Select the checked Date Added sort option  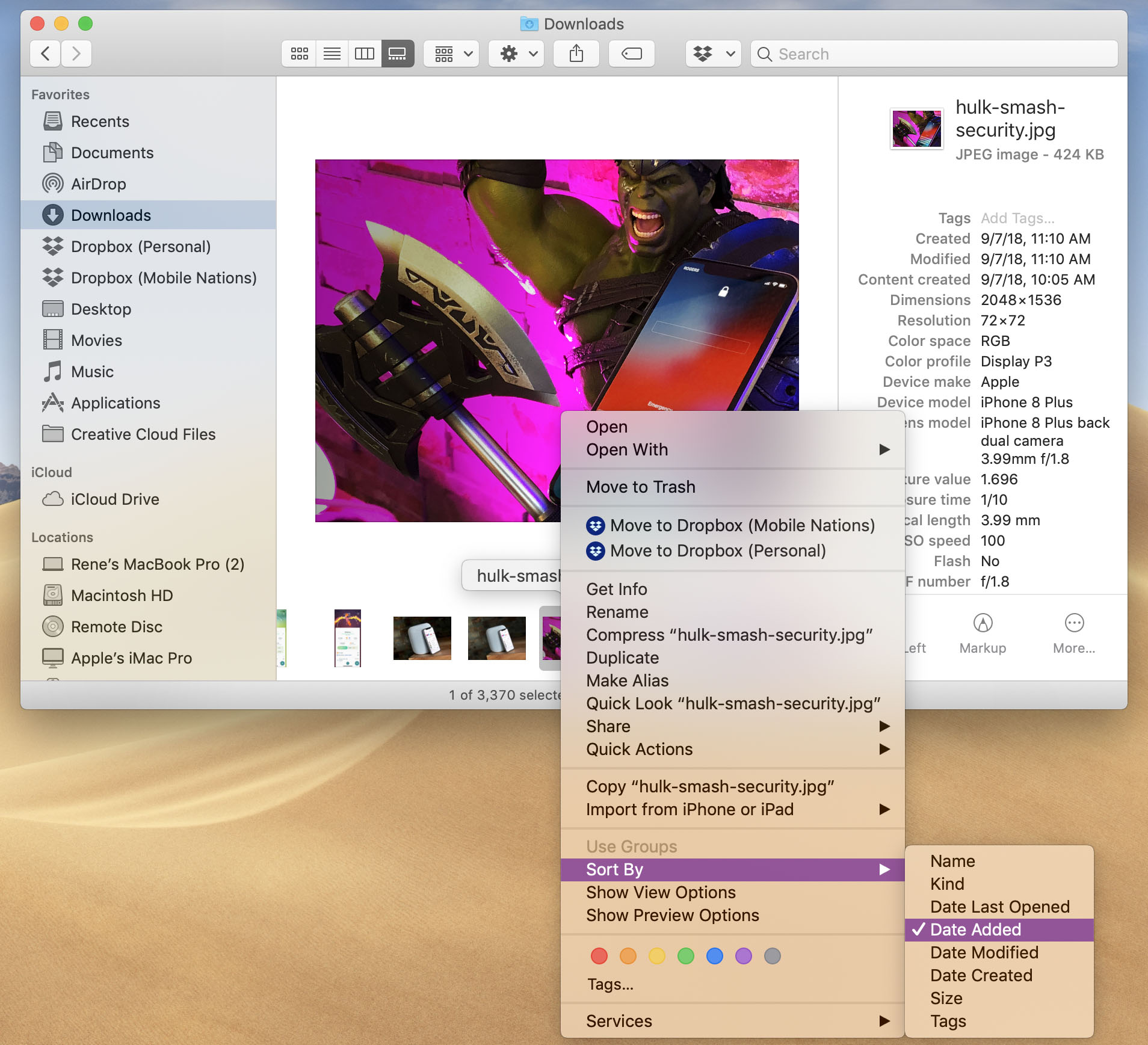(999, 929)
